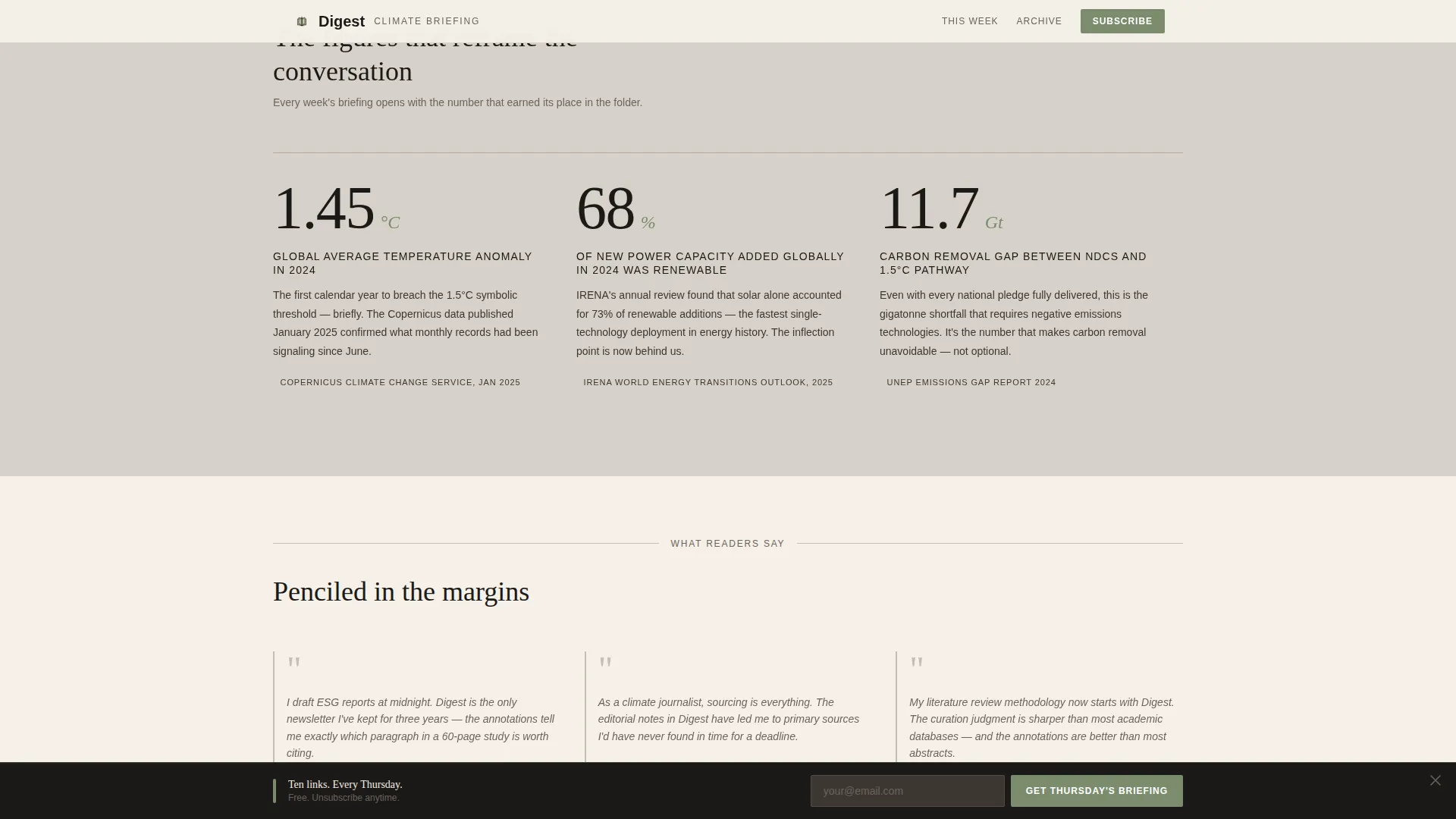Click 'Ten links. Every Thursday.' banner text
Screen dimensions: 1456x819
point(345,784)
